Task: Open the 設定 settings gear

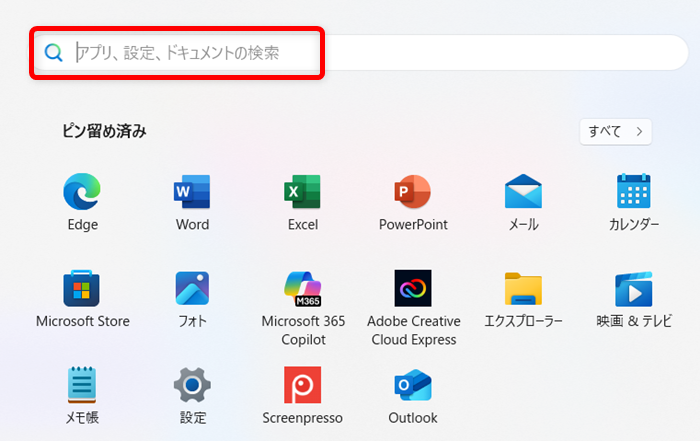Action: pyautogui.click(x=192, y=385)
